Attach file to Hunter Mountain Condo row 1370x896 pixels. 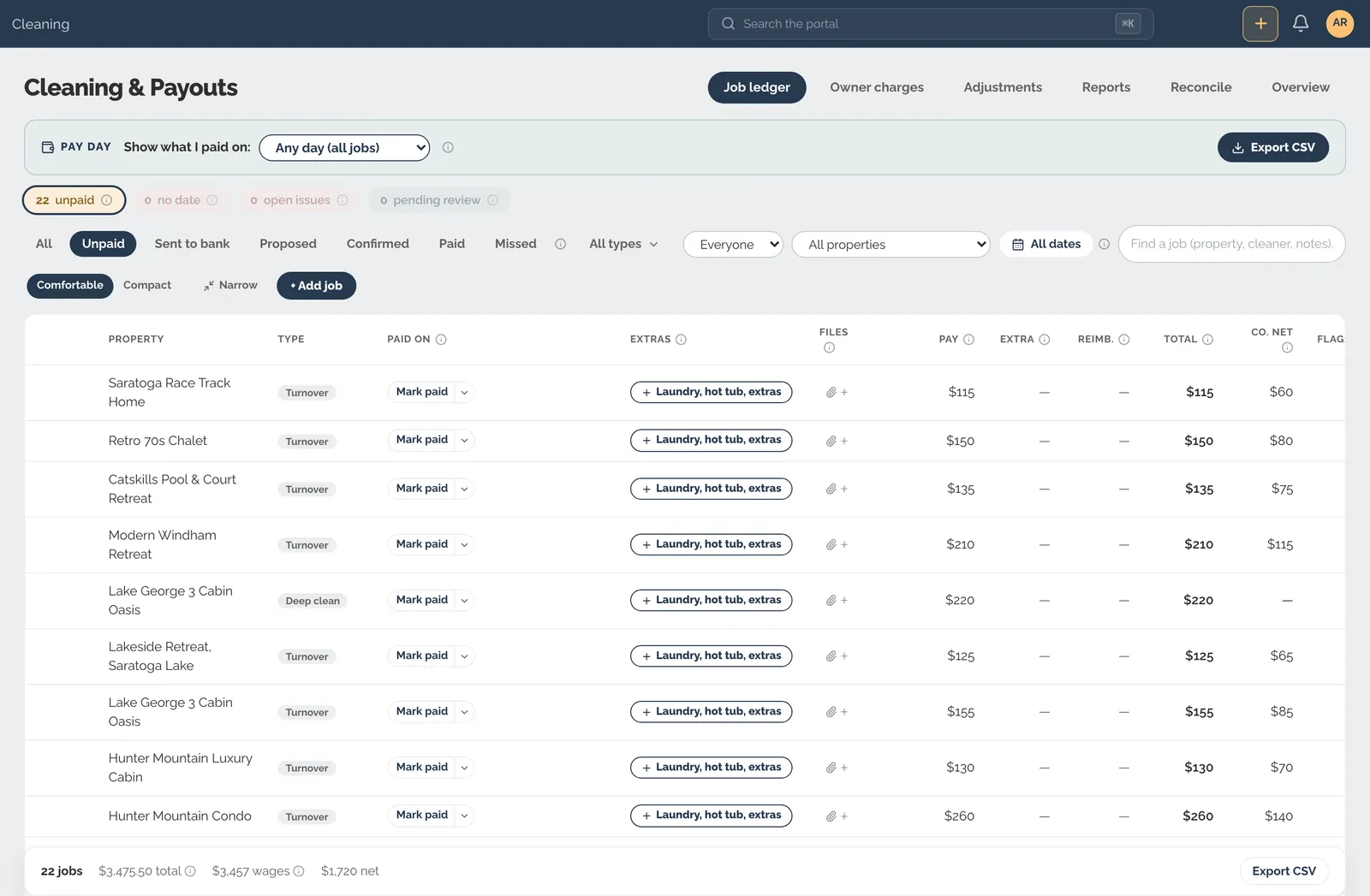point(837,816)
